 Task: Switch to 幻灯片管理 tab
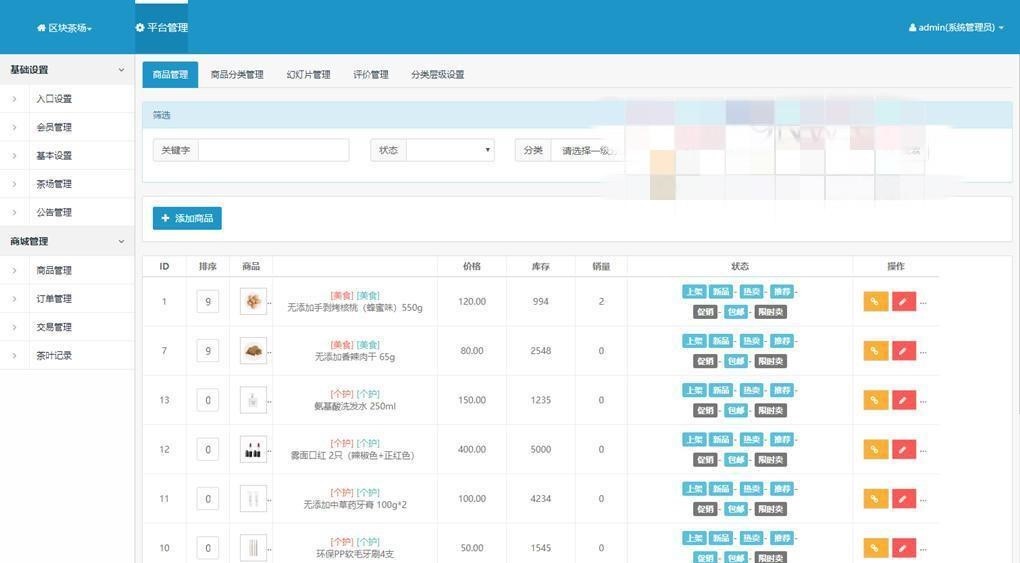point(308,75)
